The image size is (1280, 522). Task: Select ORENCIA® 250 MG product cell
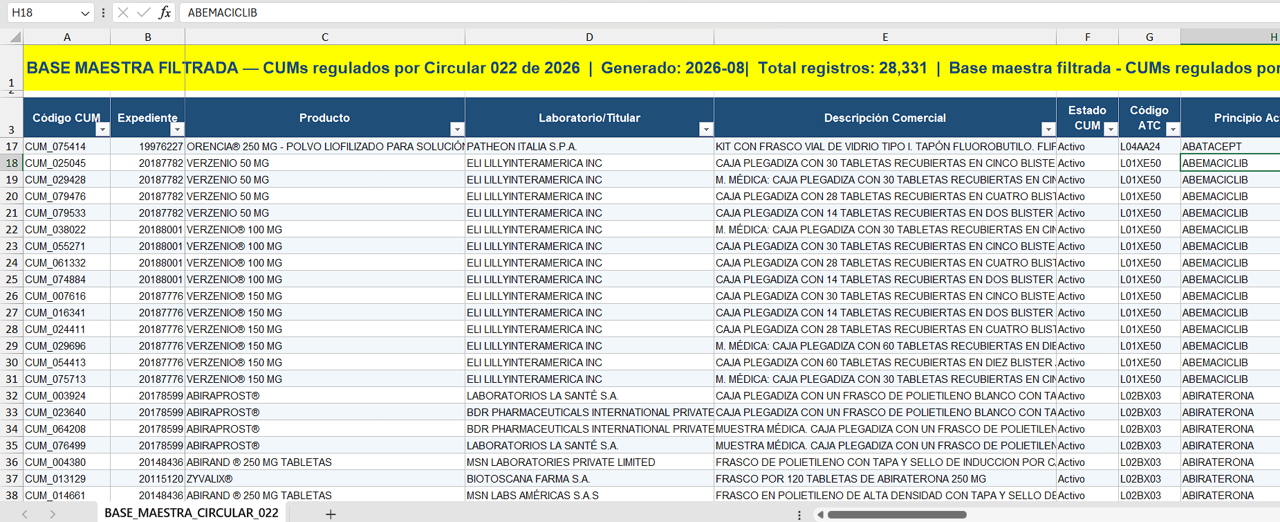coord(325,146)
